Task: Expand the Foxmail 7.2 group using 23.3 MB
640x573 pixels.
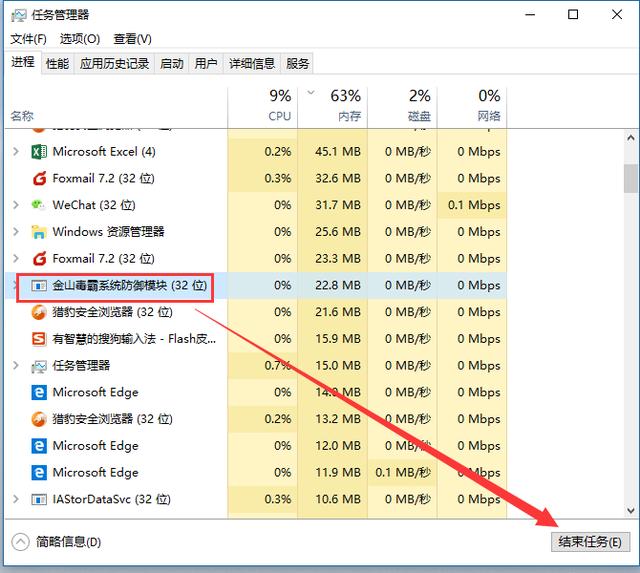Action: (16, 258)
